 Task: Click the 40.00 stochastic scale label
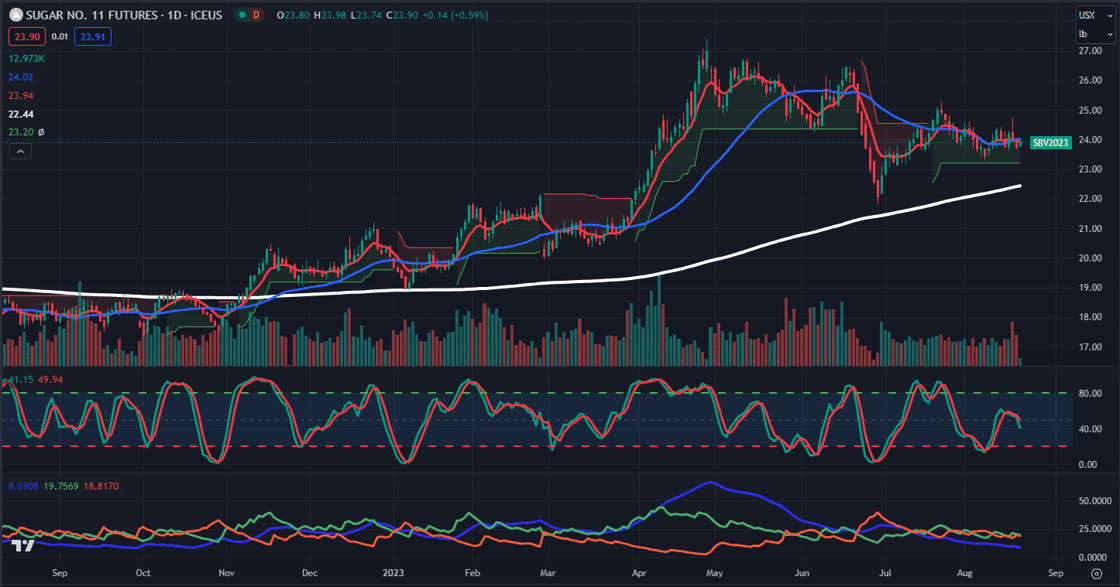[1090, 429]
